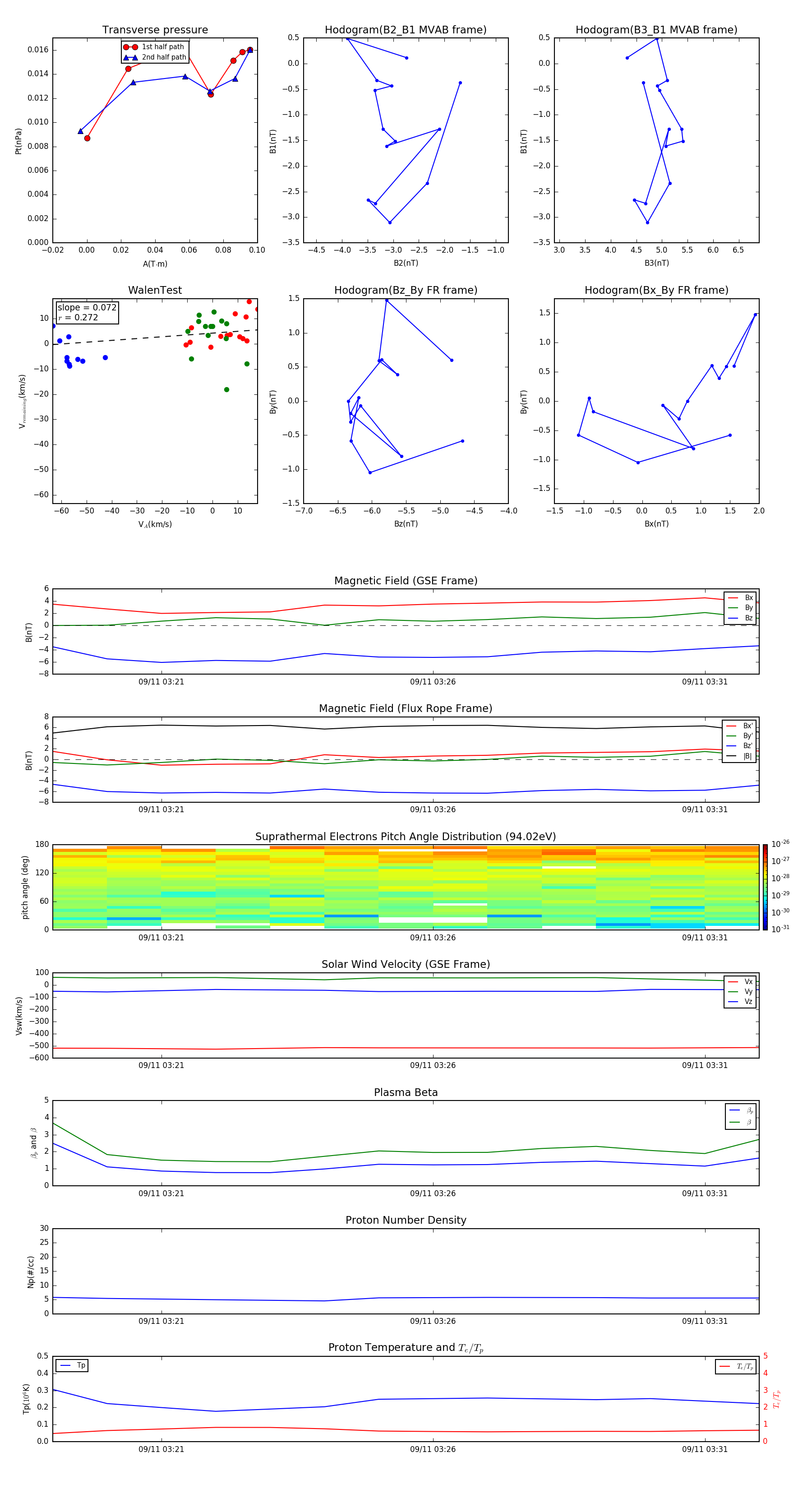Click the 'Transverse pressure' plot title
812x1489 pixels.
[155, 30]
